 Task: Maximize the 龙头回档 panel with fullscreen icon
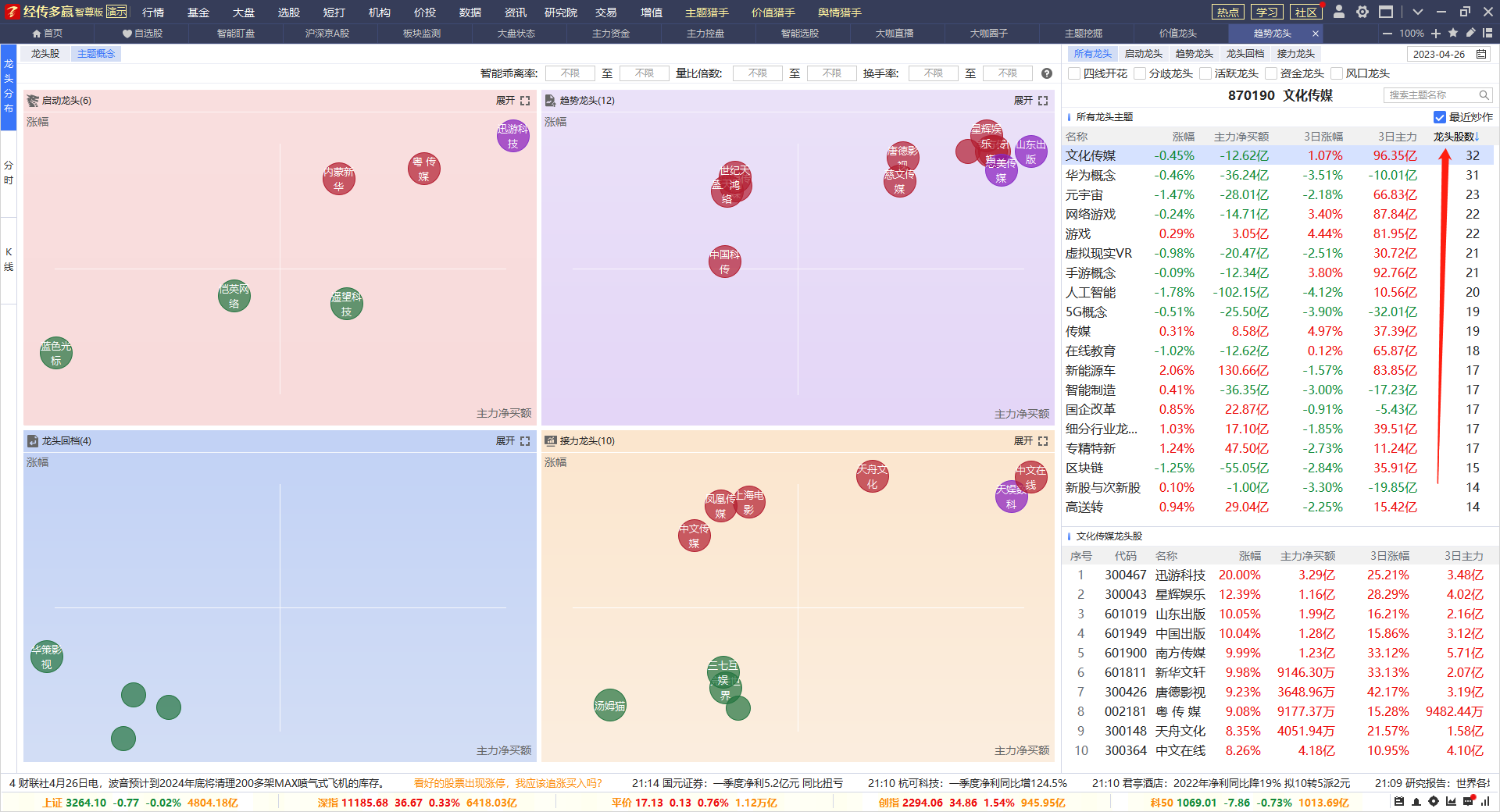pyautogui.click(x=525, y=441)
